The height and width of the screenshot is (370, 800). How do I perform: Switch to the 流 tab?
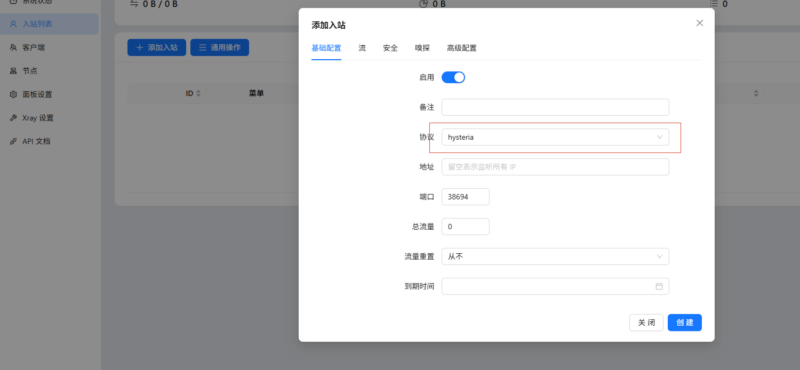coord(362,48)
